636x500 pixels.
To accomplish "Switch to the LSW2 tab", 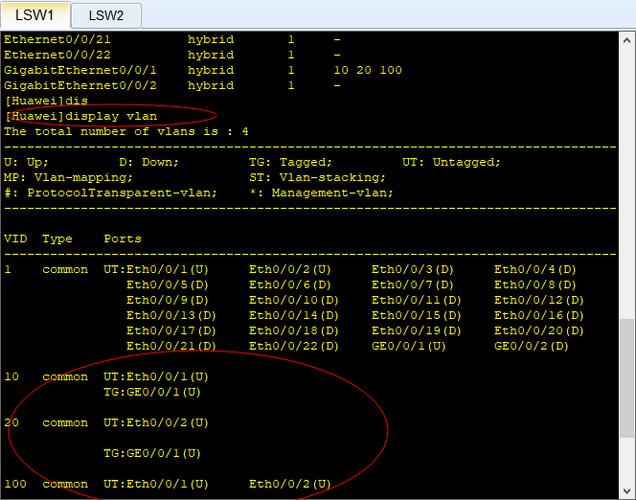I will click(106, 16).
